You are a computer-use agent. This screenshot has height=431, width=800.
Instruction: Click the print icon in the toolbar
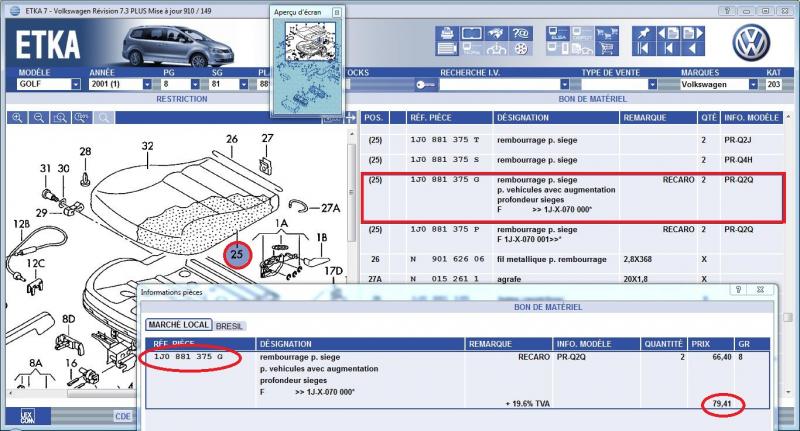pyautogui.click(x=447, y=33)
